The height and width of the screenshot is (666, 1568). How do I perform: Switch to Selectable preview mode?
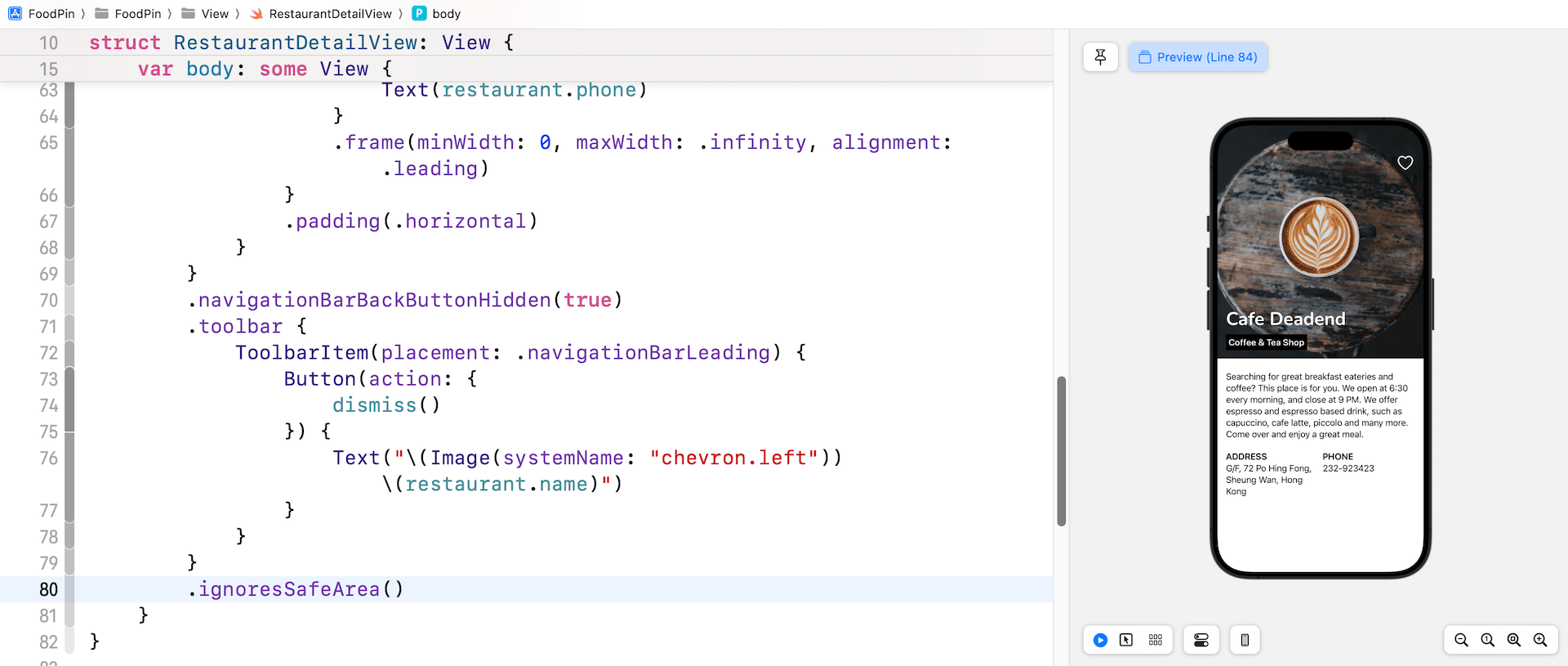(x=1126, y=640)
